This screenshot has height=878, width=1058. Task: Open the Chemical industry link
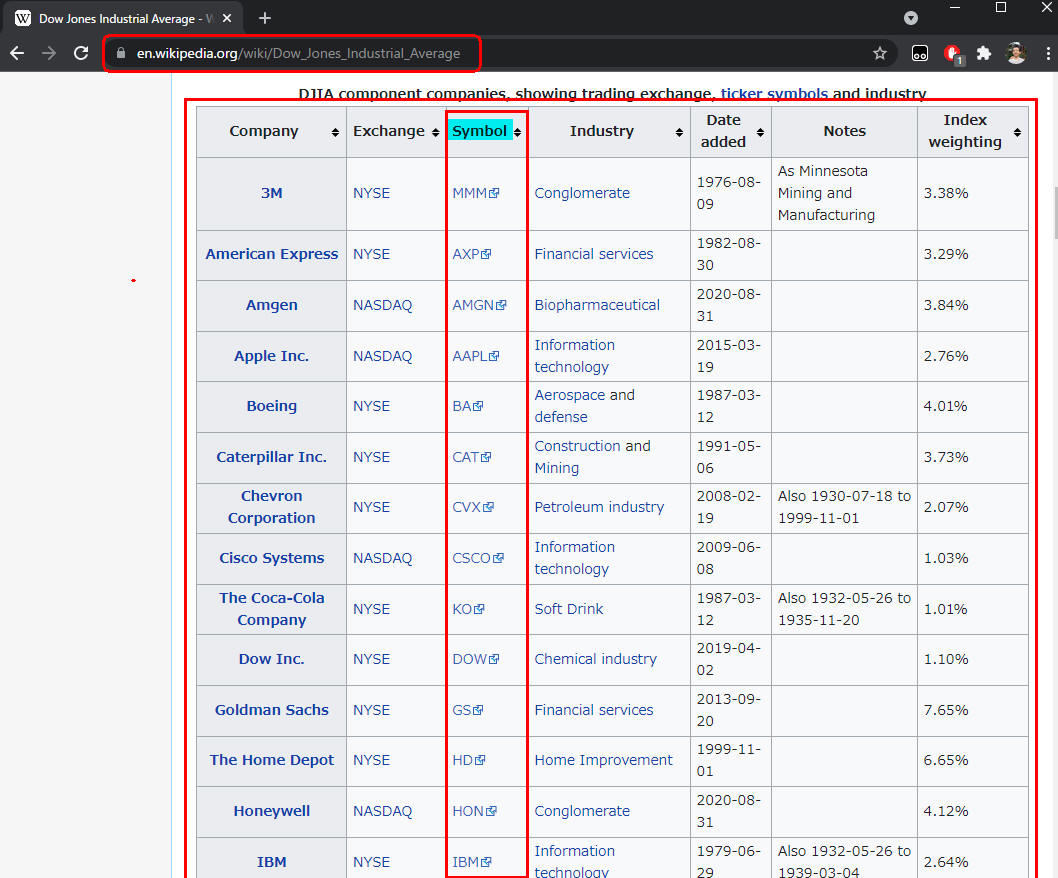pyautogui.click(x=596, y=659)
